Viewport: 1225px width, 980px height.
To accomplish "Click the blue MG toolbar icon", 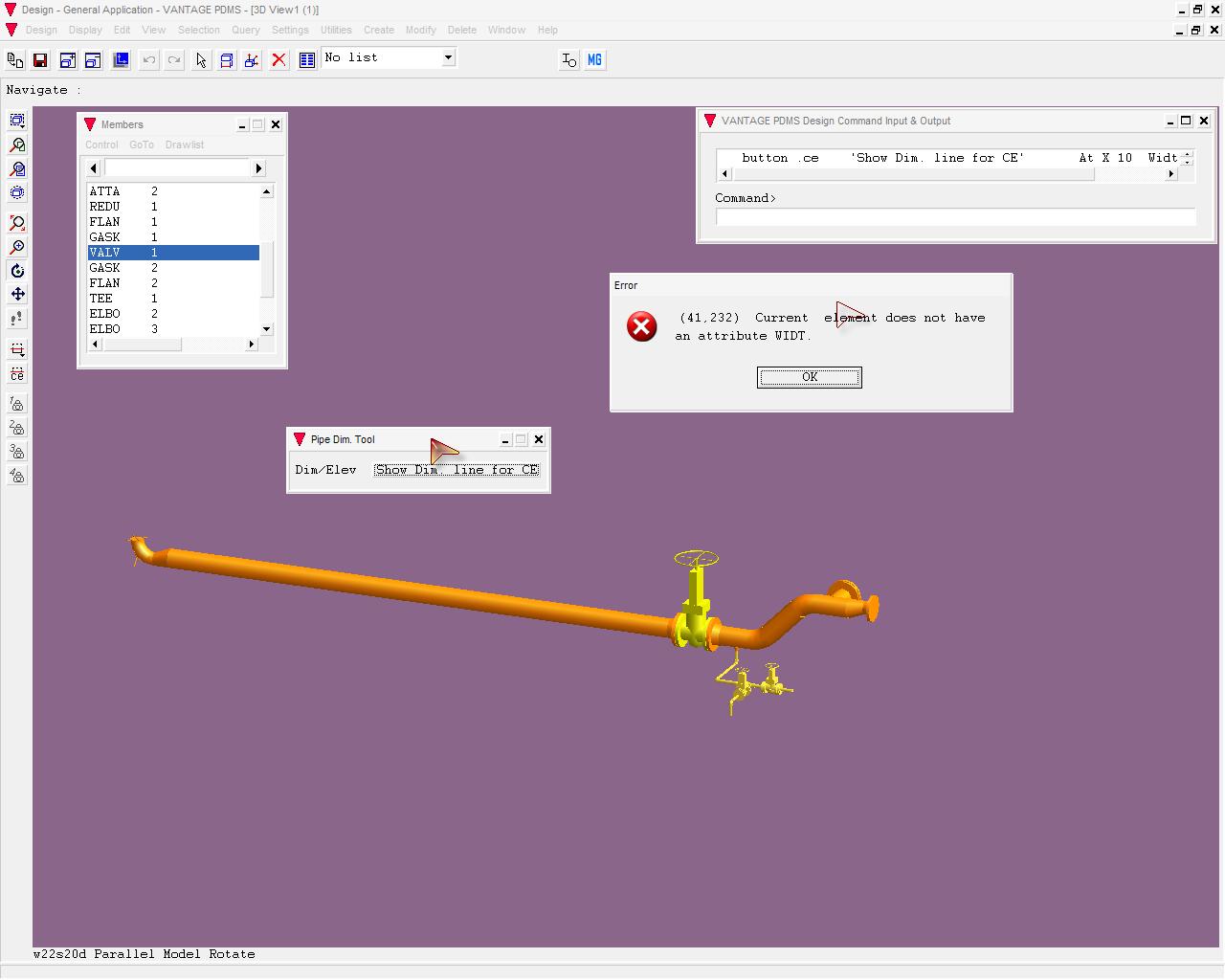I will (594, 60).
